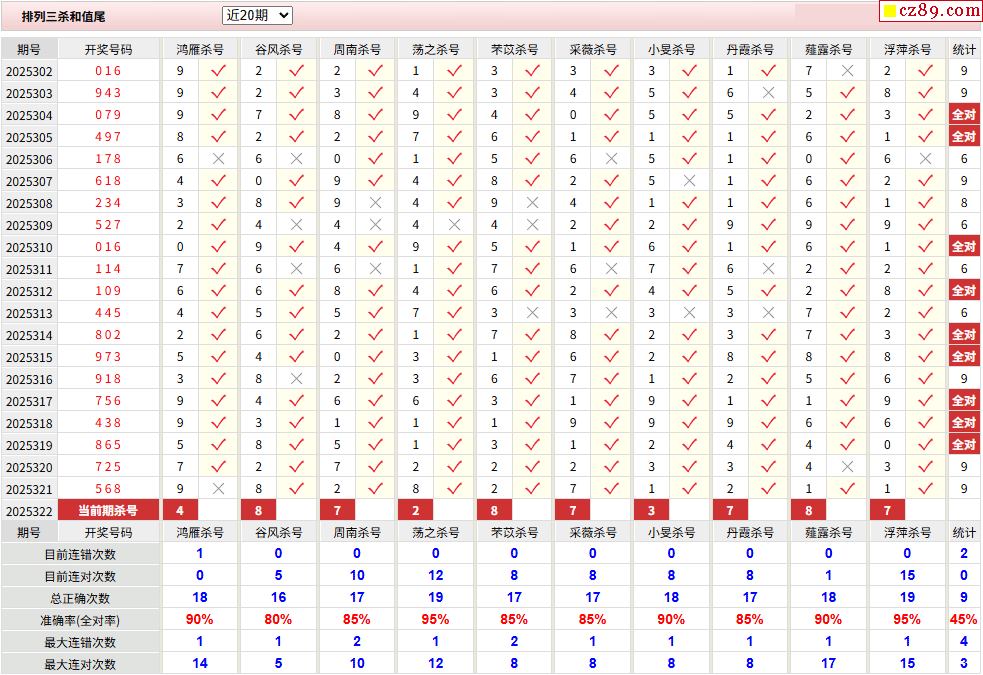Click draw number 618
Viewport: 983px width, 675px height.
(x=108, y=181)
